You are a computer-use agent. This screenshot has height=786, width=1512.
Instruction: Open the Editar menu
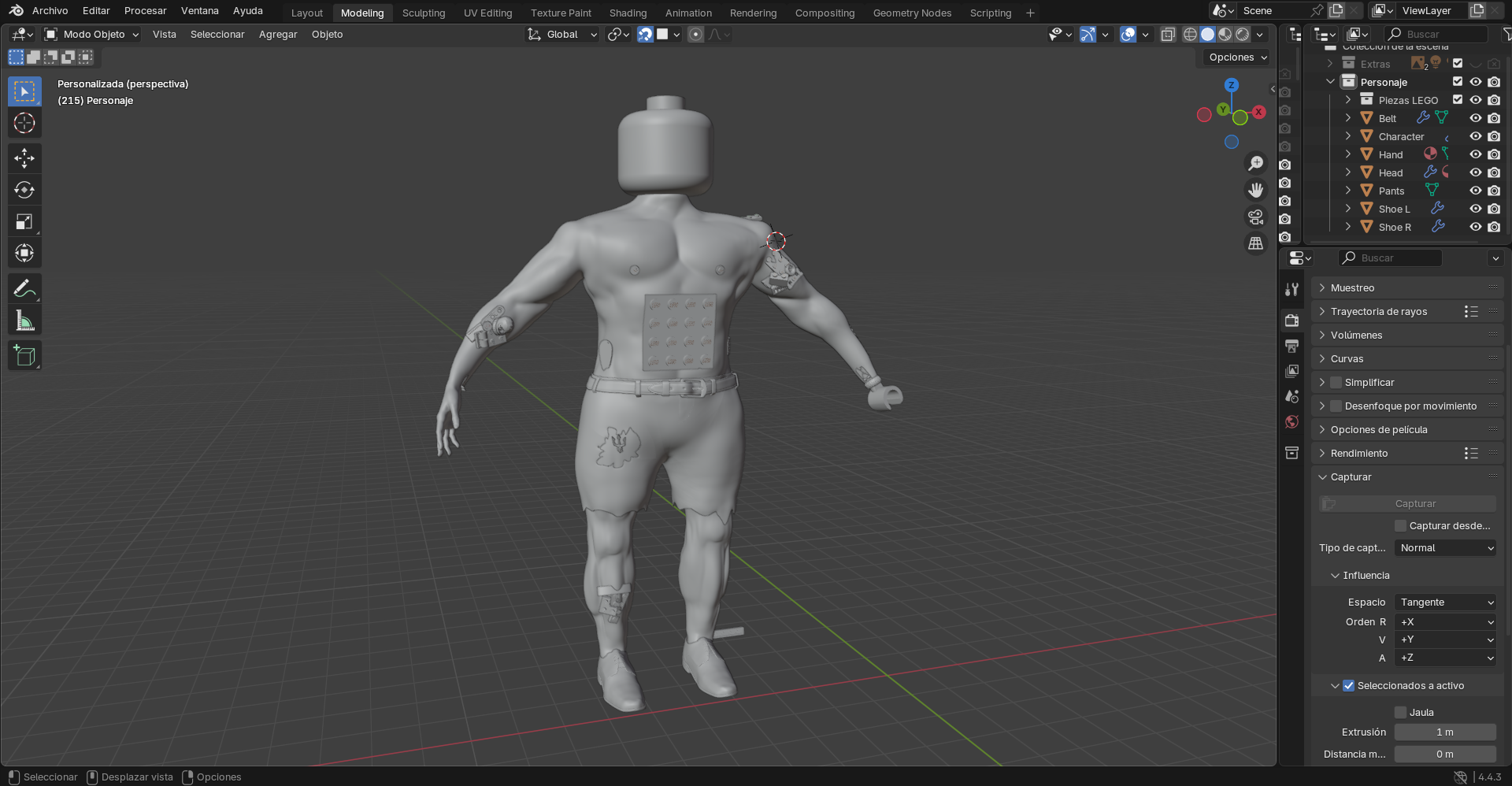point(96,11)
